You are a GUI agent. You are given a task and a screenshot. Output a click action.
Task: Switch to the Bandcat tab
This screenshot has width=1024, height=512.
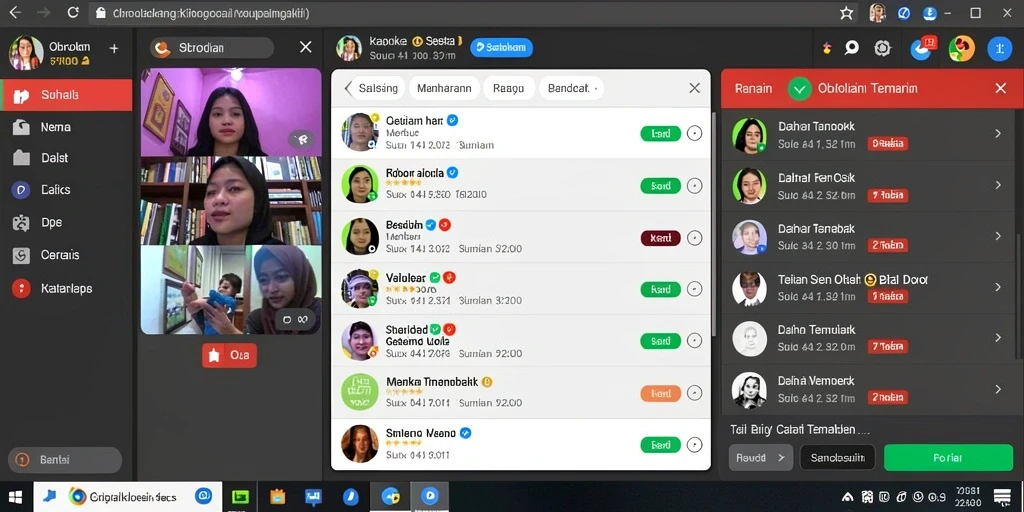(x=571, y=88)
